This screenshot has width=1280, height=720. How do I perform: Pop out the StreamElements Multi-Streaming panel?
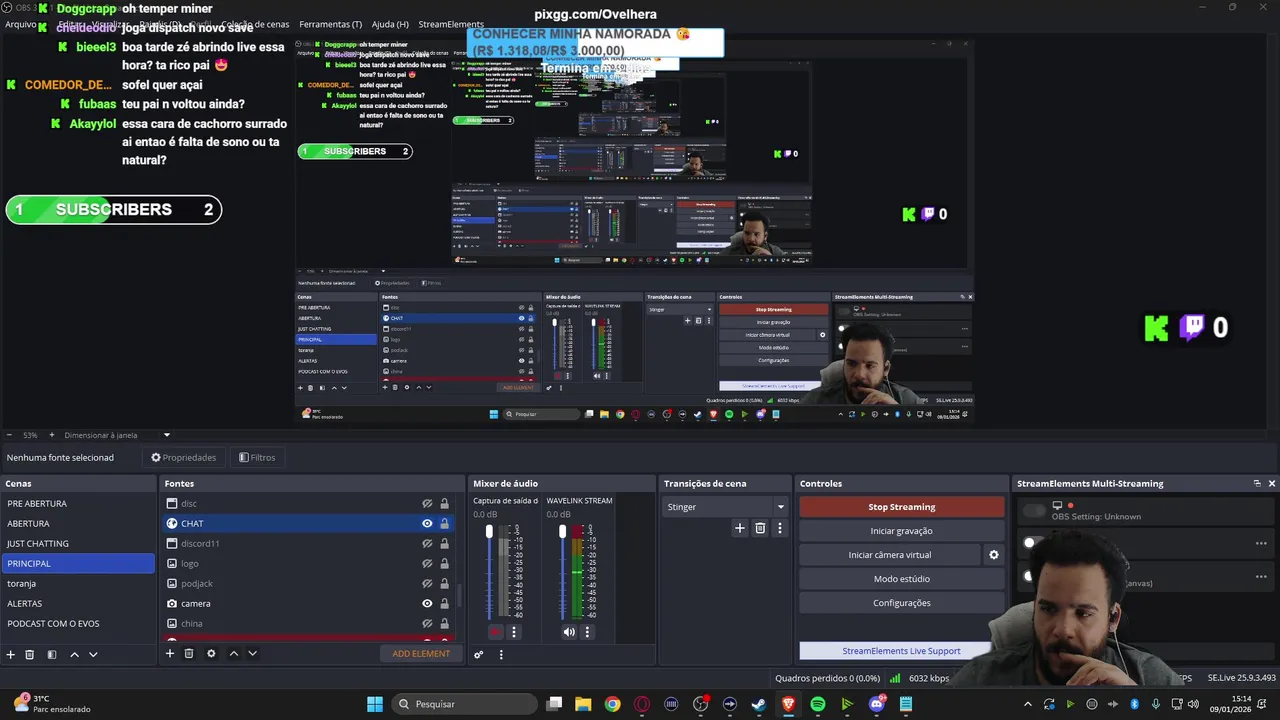click(1257, 483)
